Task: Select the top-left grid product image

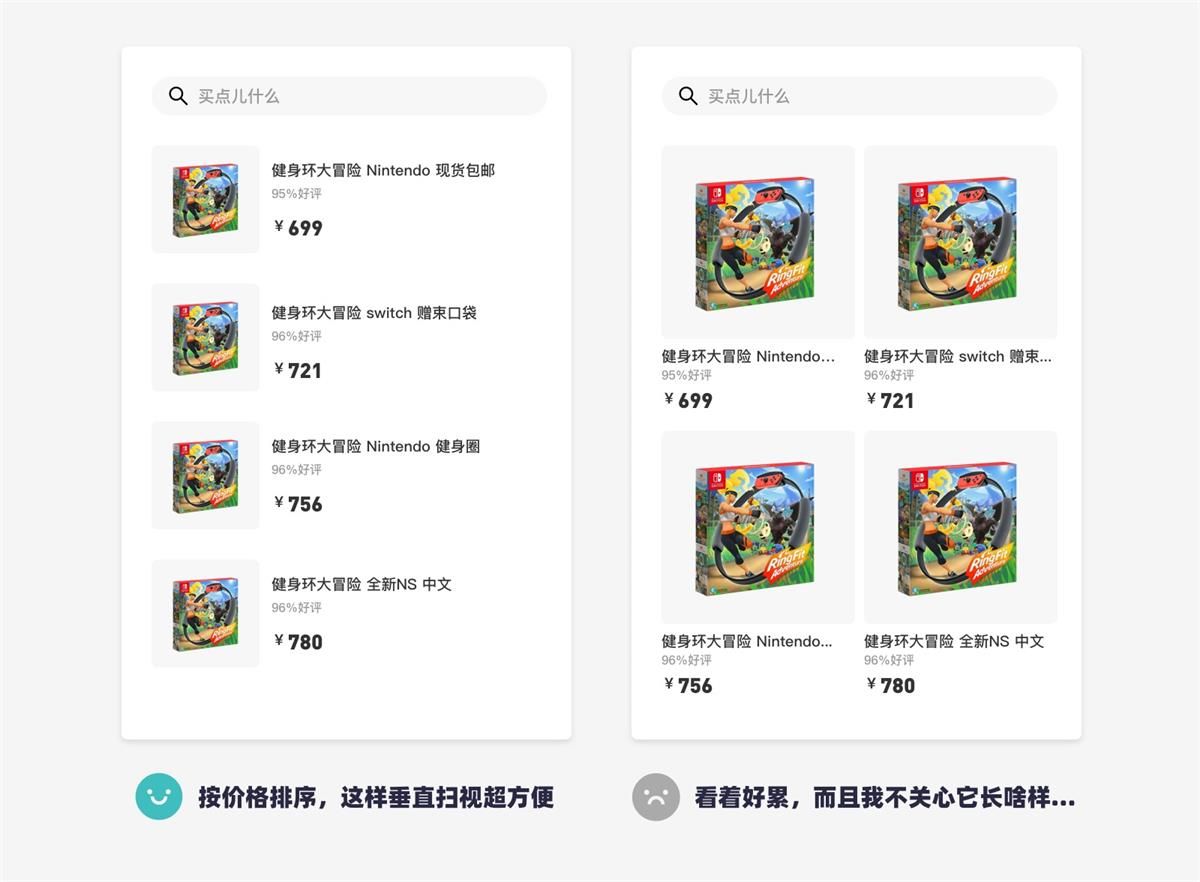Action: 758,242
